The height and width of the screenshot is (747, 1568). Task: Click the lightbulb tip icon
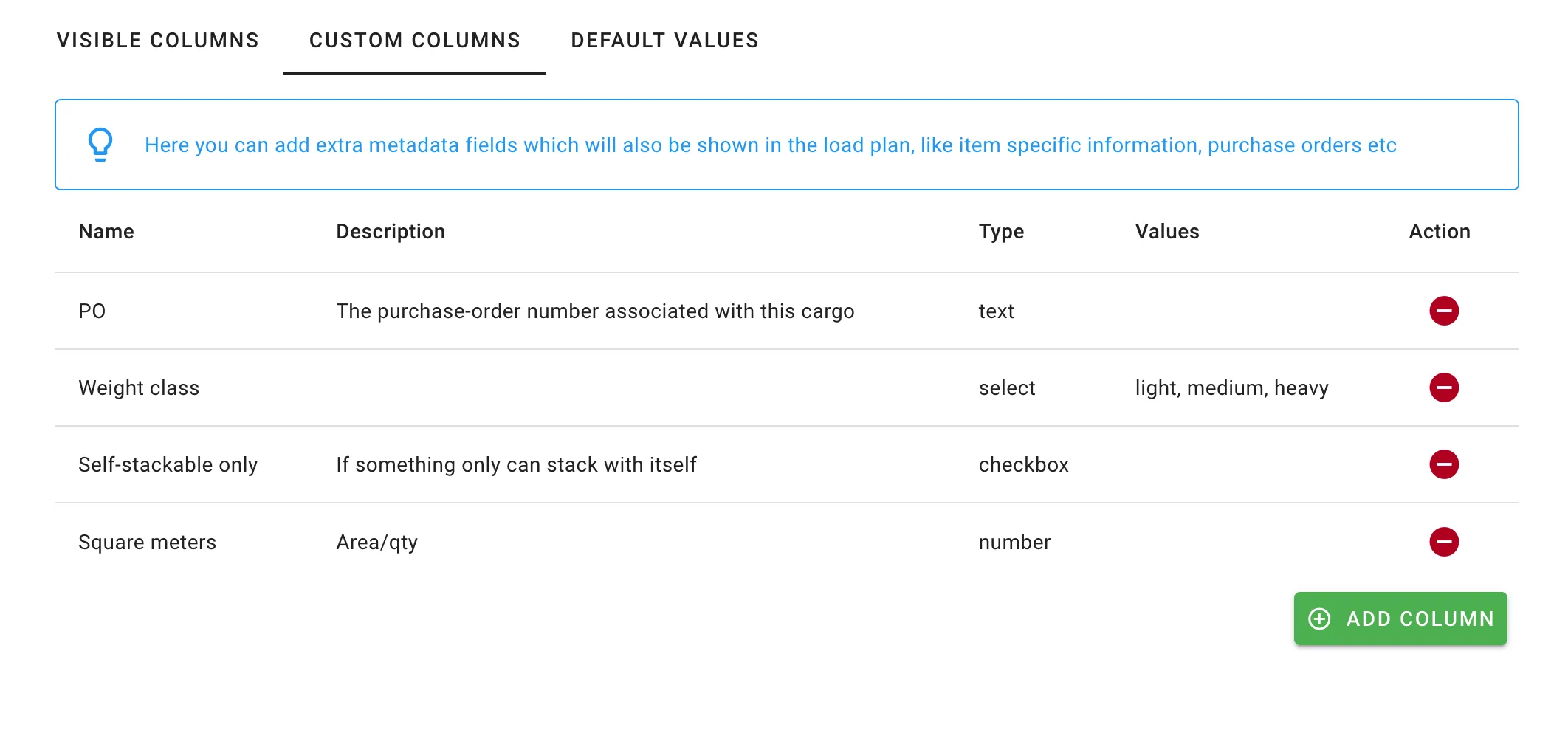(x=100, y=144)
